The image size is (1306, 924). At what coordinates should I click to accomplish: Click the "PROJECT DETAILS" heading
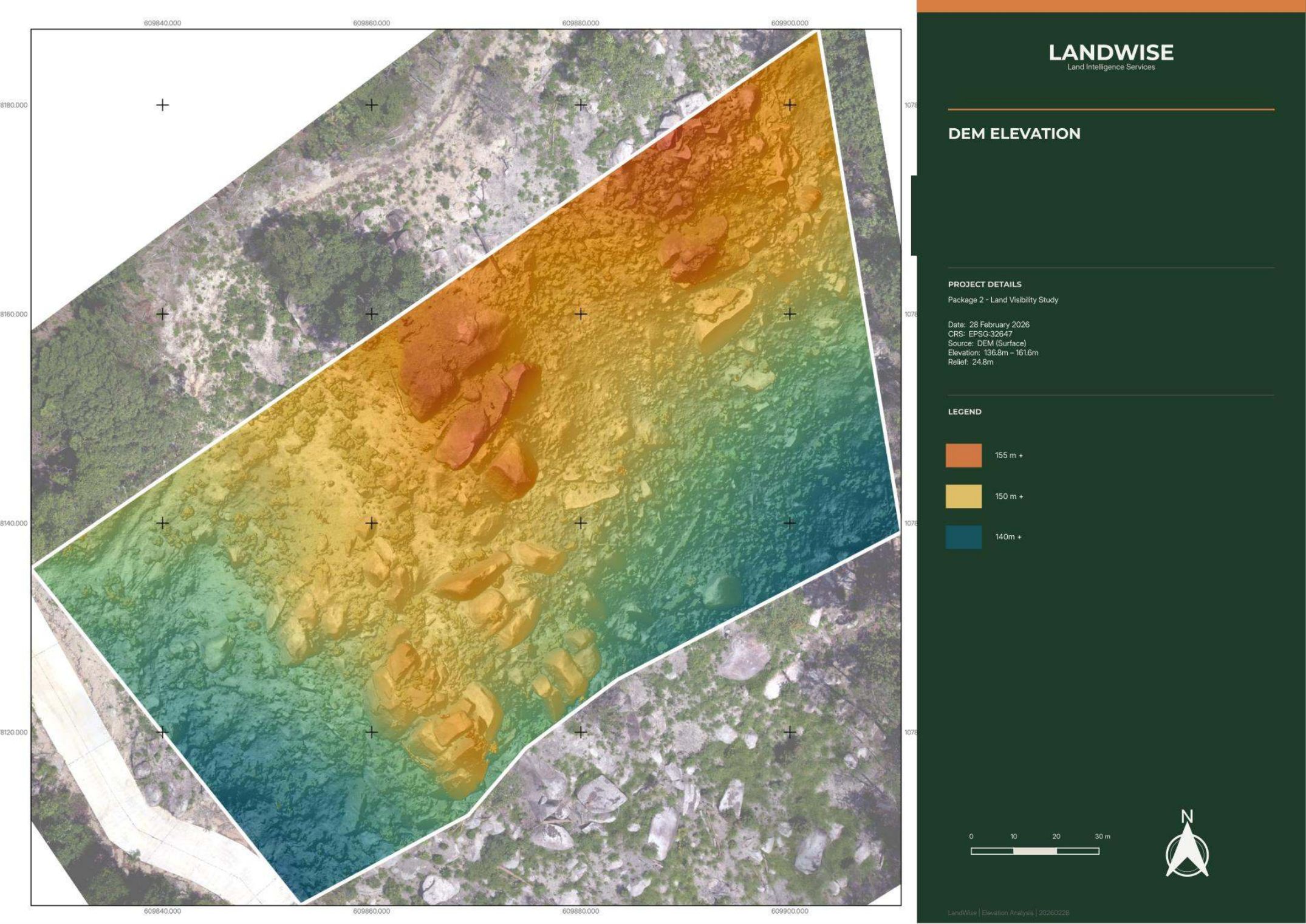point(985,284)
